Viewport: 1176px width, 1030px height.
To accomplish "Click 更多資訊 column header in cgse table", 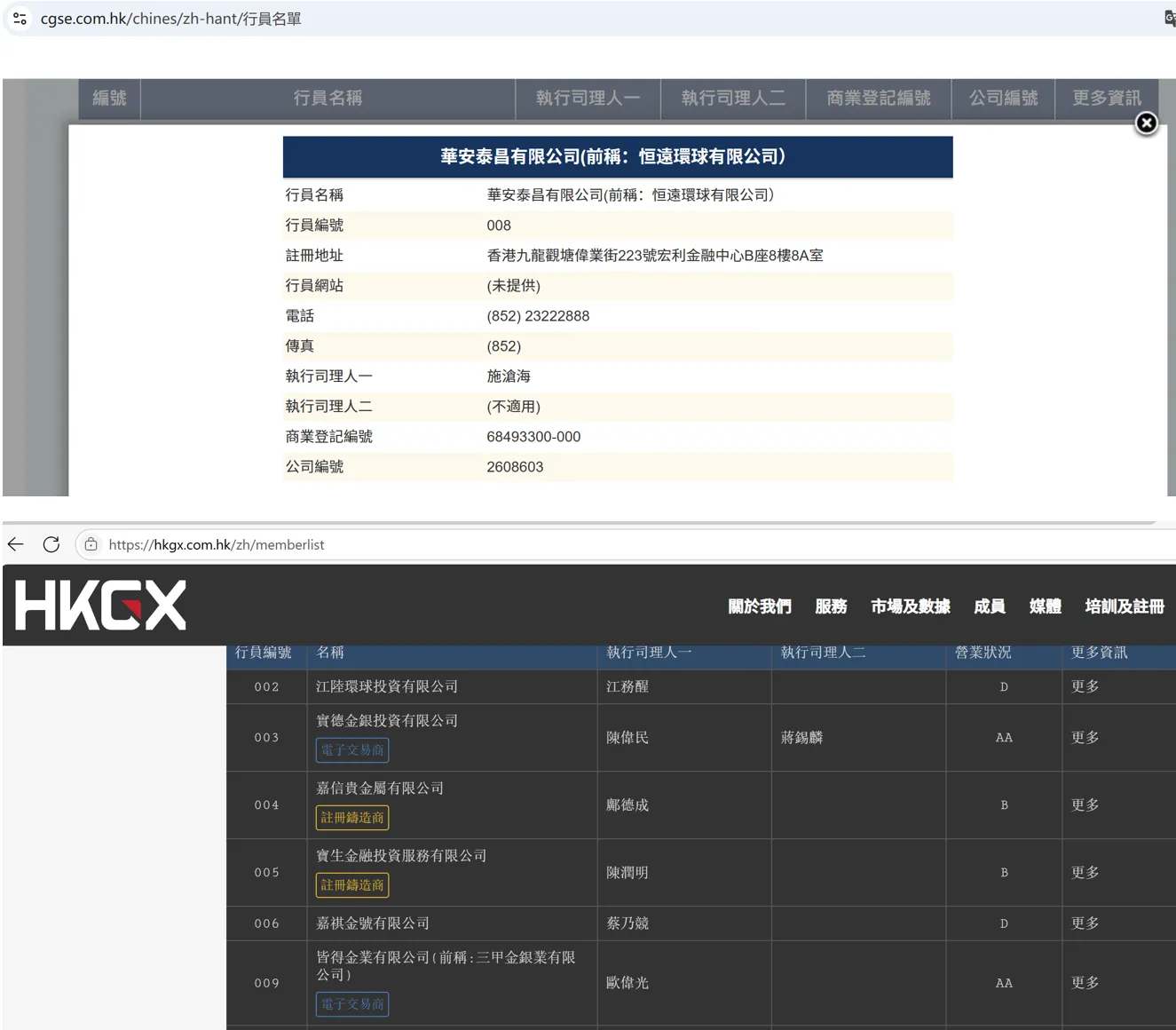I will 1107,99.
